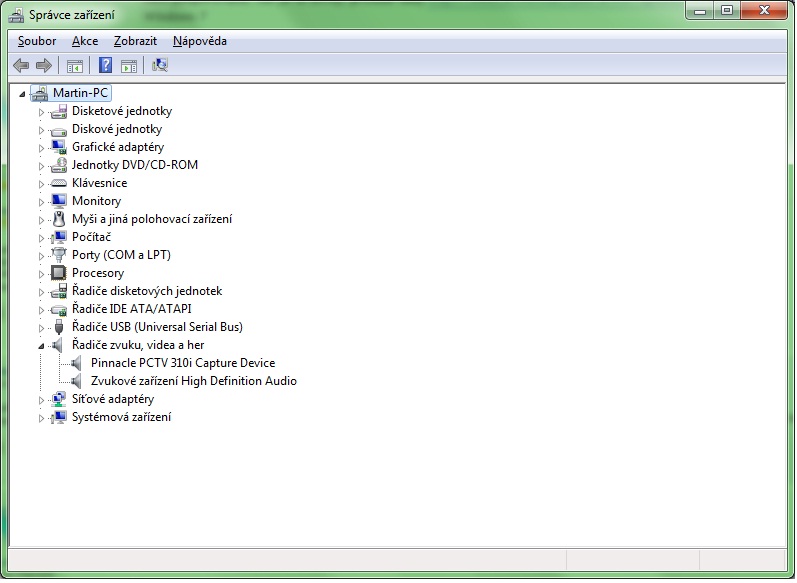
Task: Minimize the Správce zařízení window
Action: tap(700, 10)
